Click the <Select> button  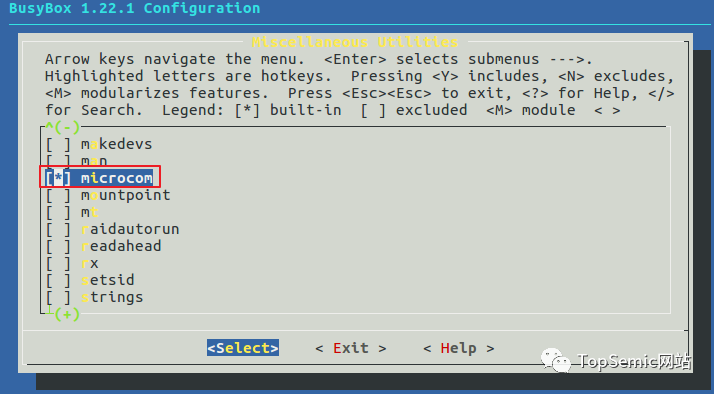[x=243, y=348]
